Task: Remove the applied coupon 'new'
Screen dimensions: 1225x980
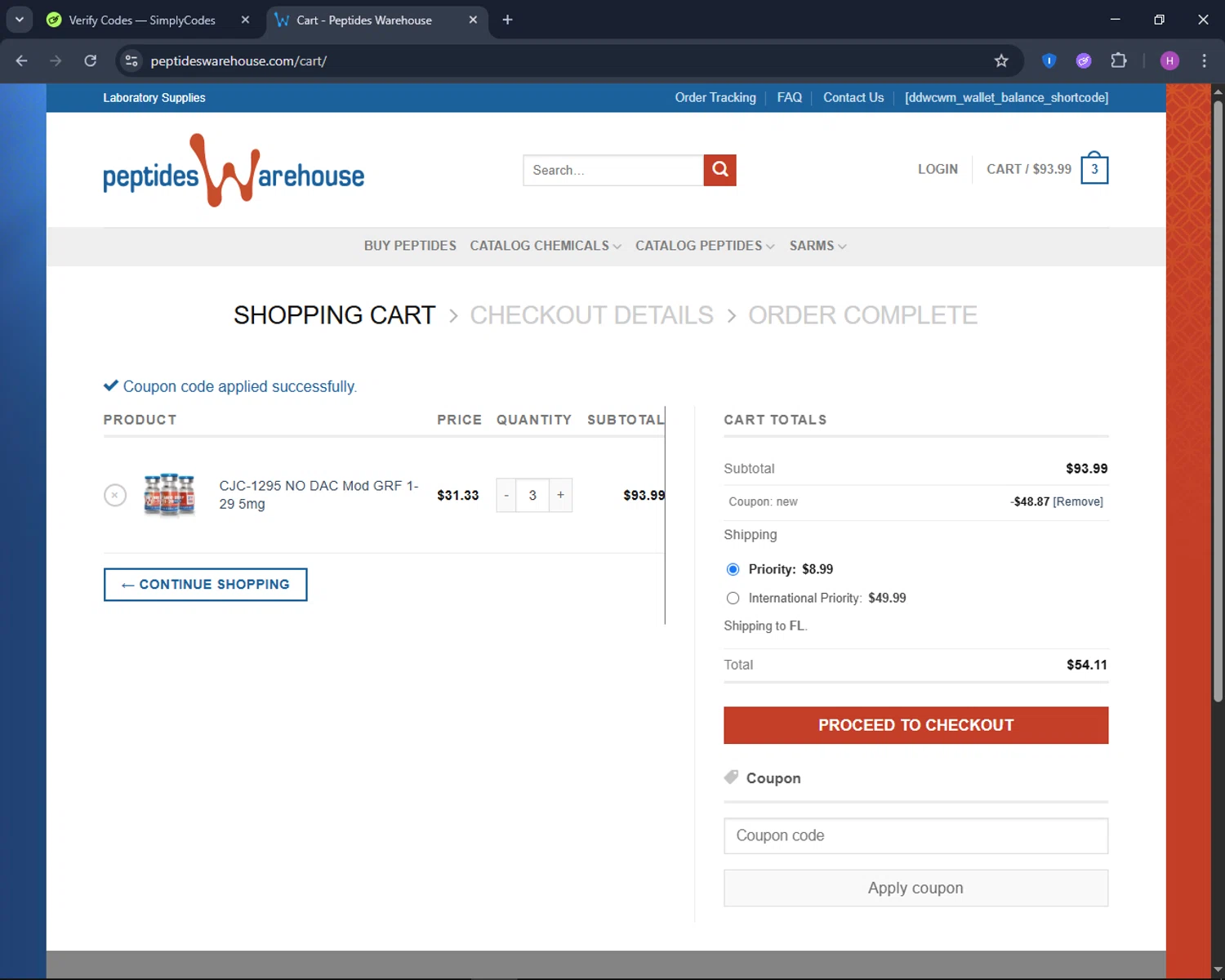Action: (x=1078, y=501)
